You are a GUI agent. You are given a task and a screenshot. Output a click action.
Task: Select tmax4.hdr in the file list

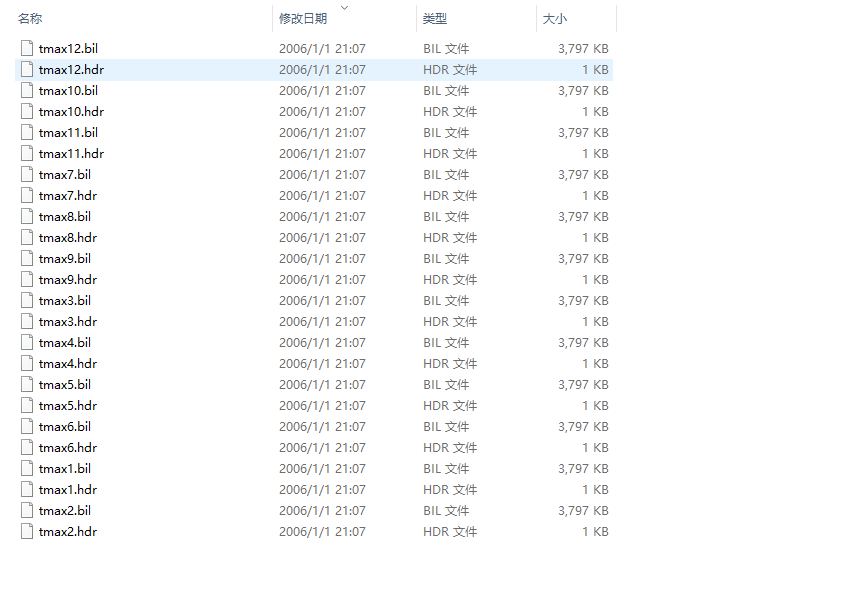click(62, 363)
